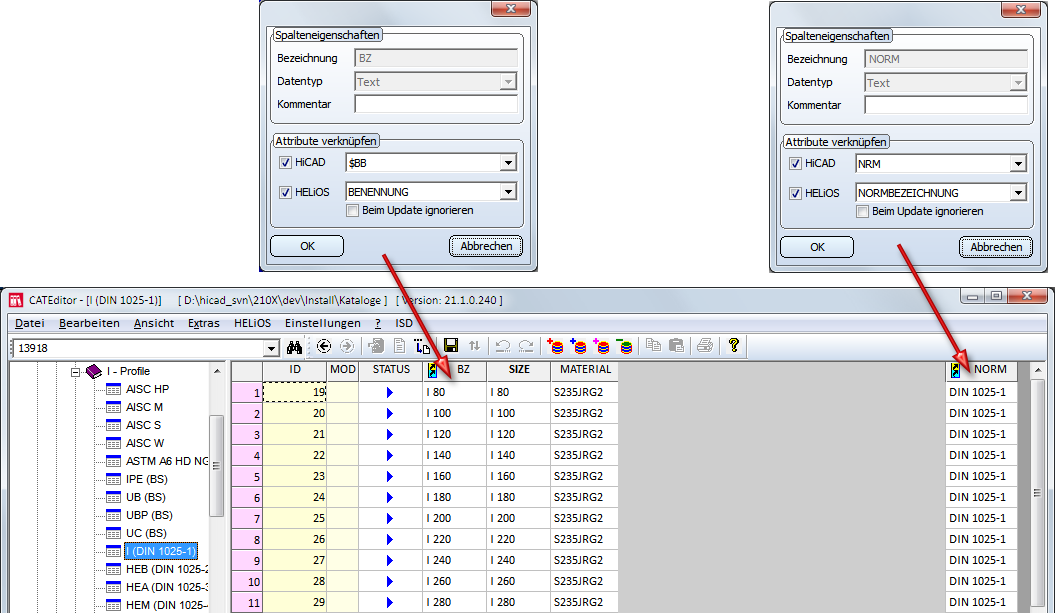Click OK in the BZ column dialog

click(x=307, y=246)
